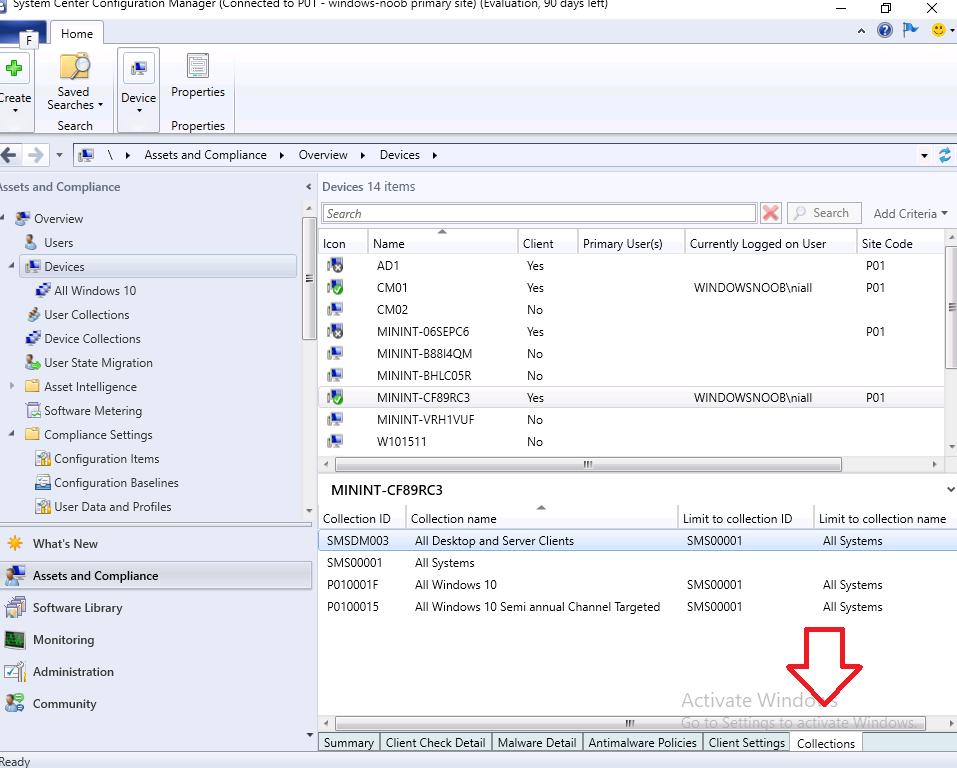Click Assets and Compliance in breadcrumb
Image resolution: width=957 pixels, height=768 pixels.
point(205,155)
